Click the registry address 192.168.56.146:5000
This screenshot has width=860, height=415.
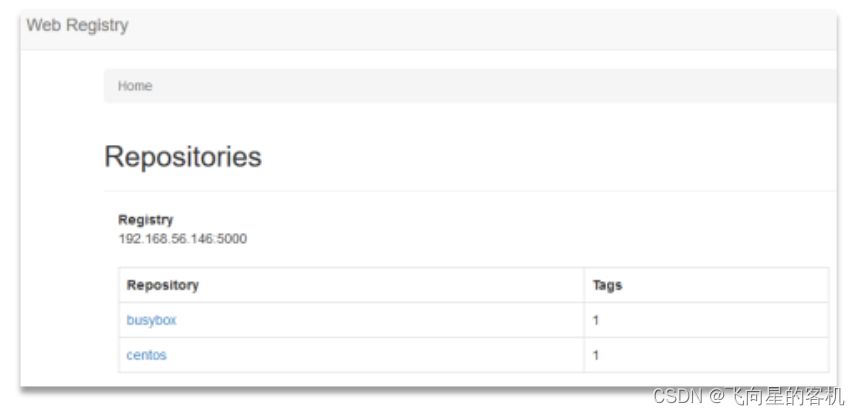pyautogui.click(x=182, y=239)
